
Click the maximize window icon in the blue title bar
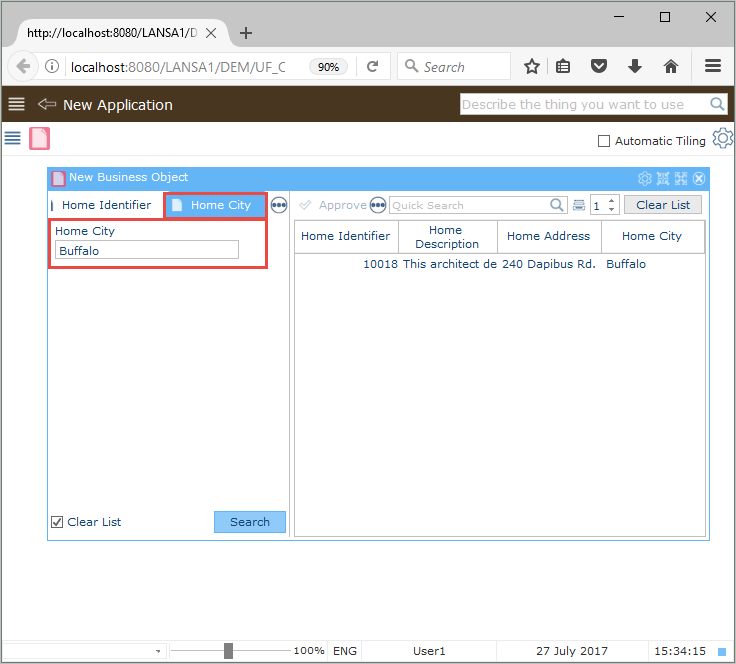click(x=681, y=178)
